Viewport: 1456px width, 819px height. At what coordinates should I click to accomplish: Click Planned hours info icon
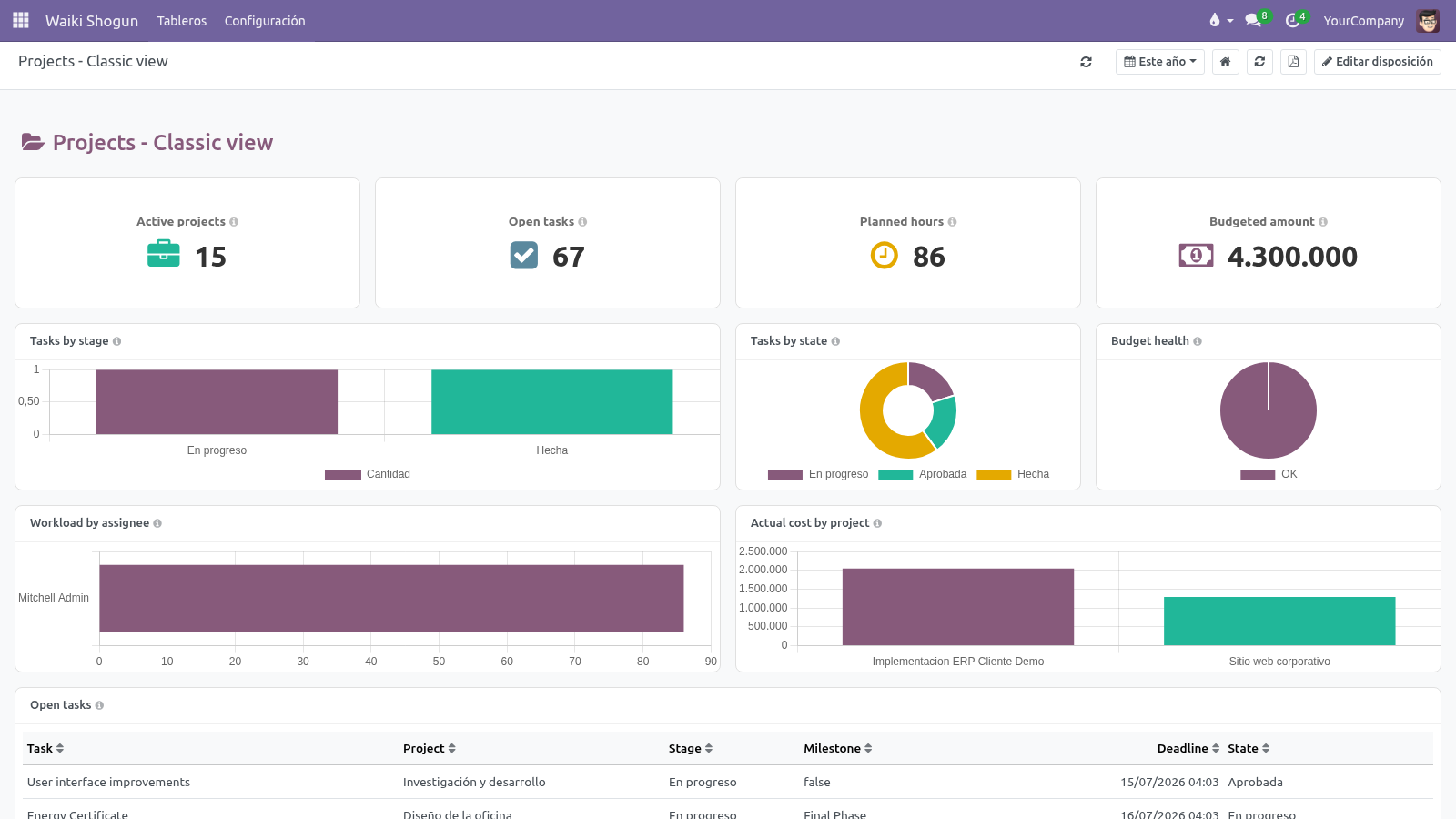(952, 222)
